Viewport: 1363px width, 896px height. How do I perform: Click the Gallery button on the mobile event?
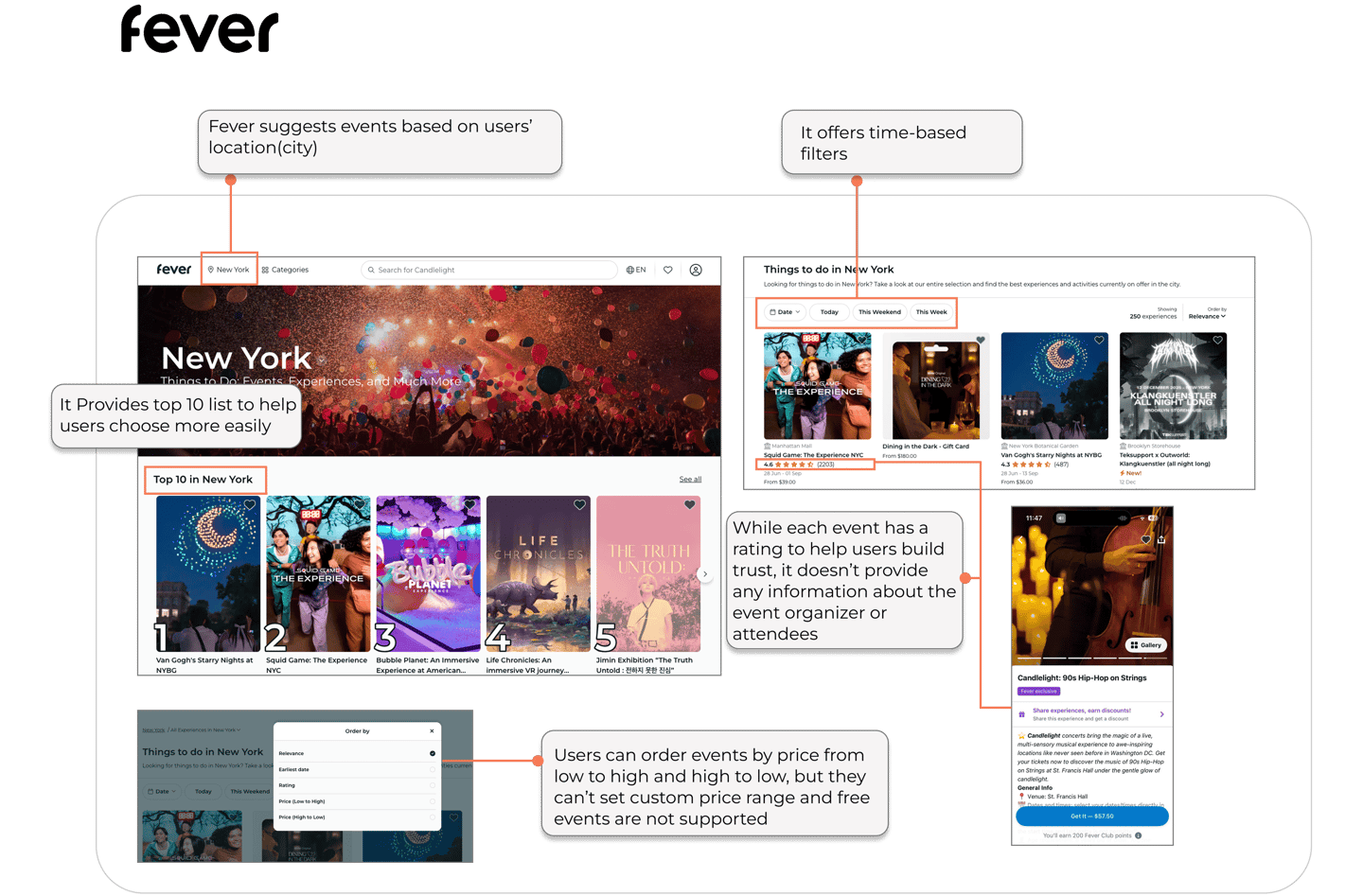1146,645
